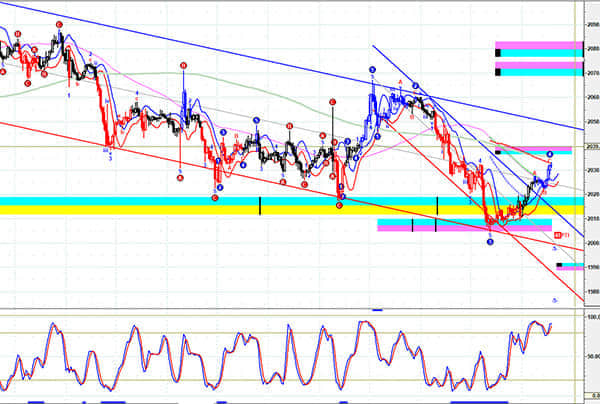The width and height of the screenshot is (600, 404).
Task: Click black square marker on 2070 zone
Action: (x=498, y=70)
